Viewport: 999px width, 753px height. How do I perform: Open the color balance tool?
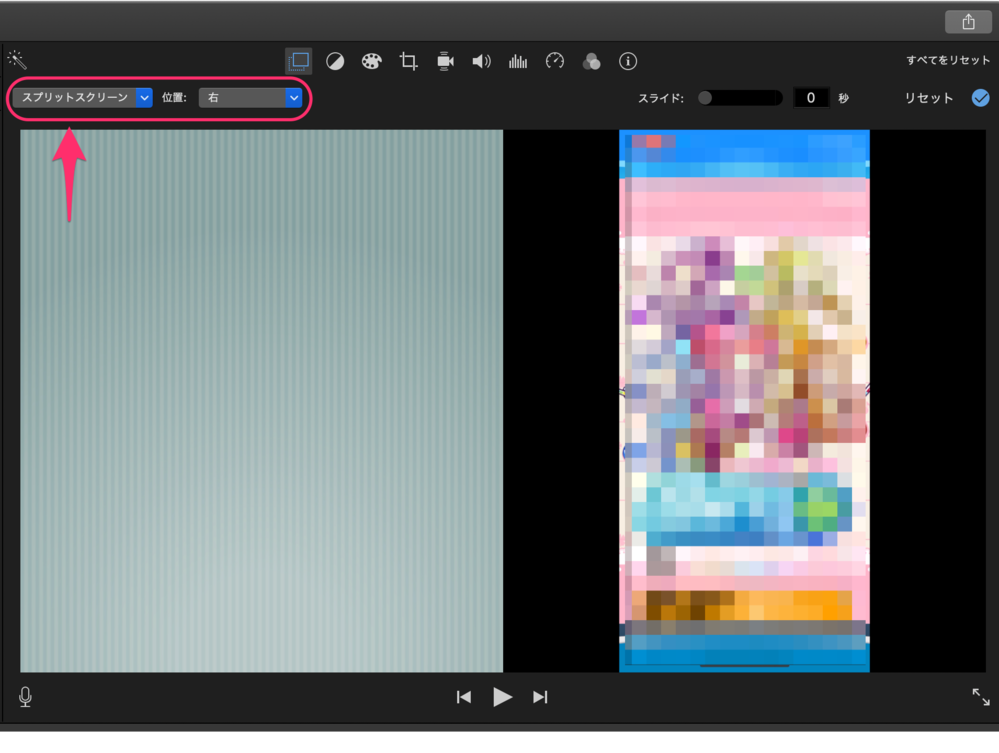[335, 62]
